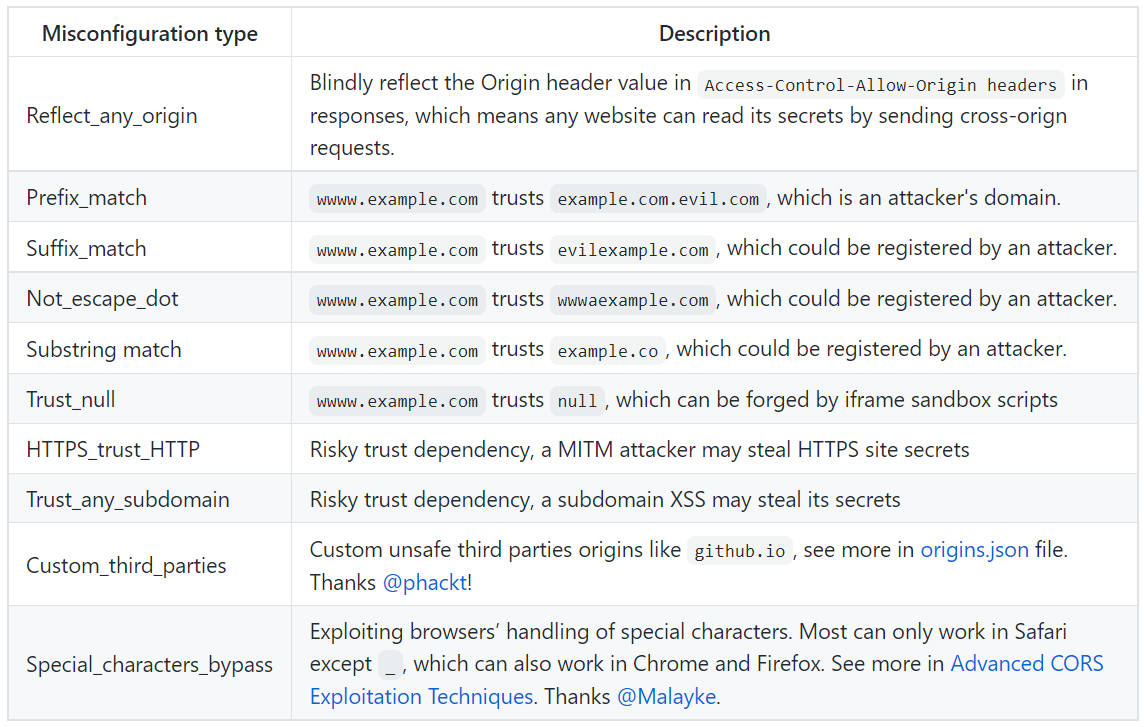Viewport: 1144px width, 727px height.
Task: Click the github.io code snippet
Action: tap(739, 551)
